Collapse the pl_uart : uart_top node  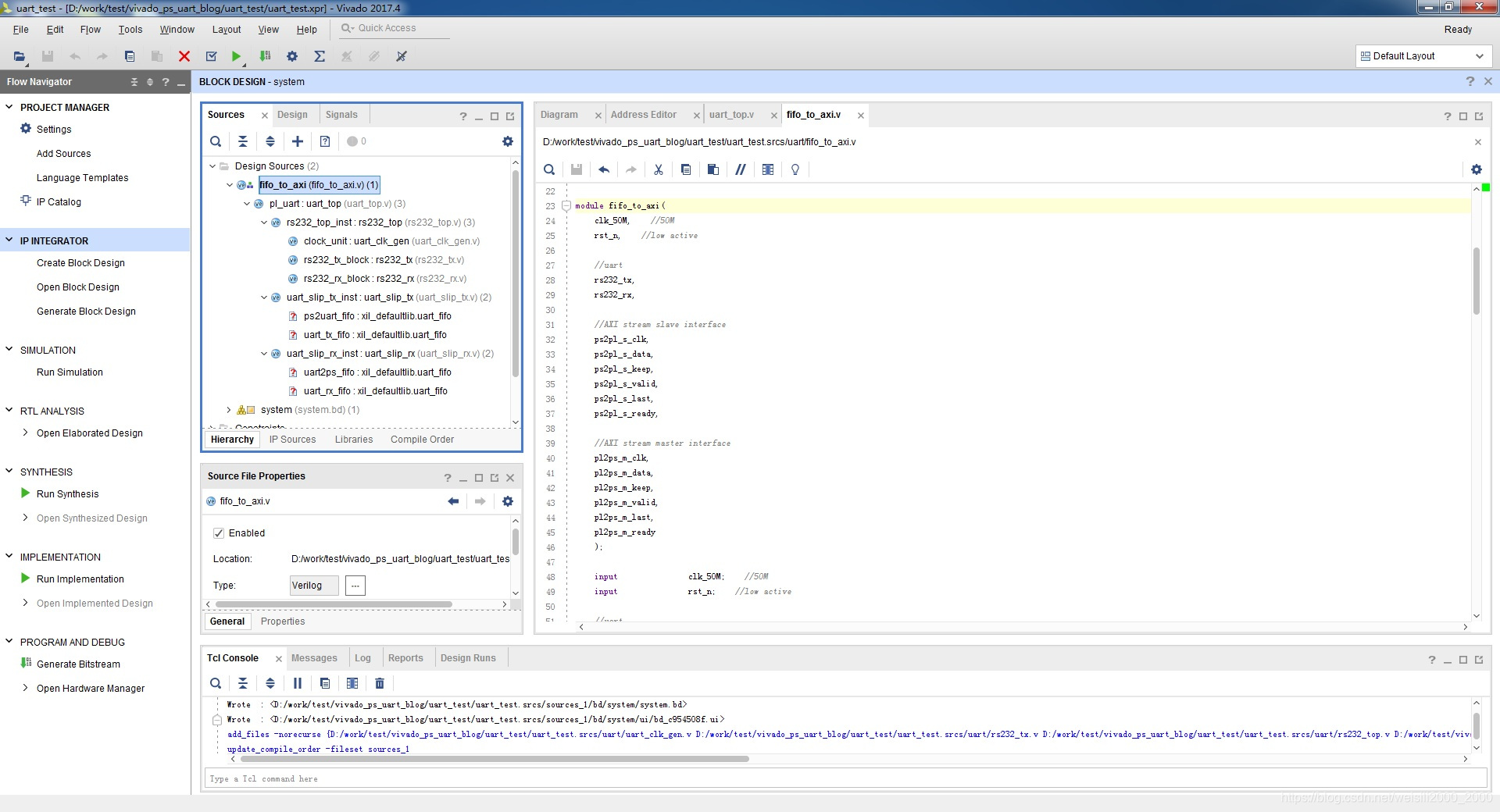click(247, 204)
